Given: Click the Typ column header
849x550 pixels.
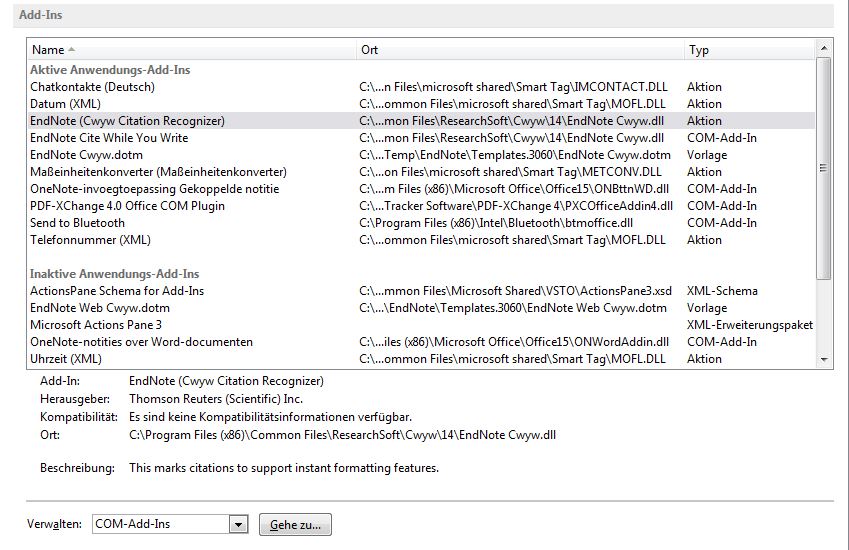Looking at the screenshot, I should pyautogui.click(x=749, y=50).
